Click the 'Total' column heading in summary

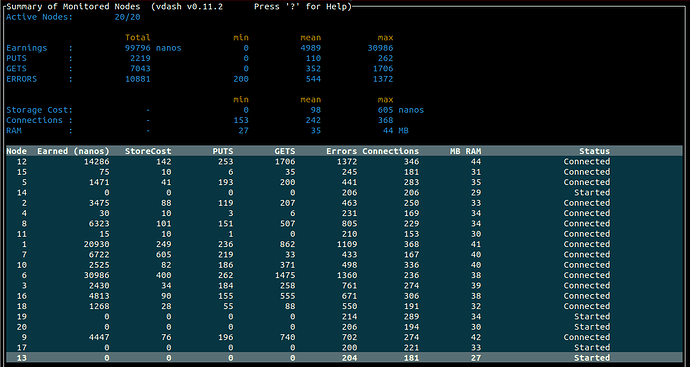pos(138,38)
